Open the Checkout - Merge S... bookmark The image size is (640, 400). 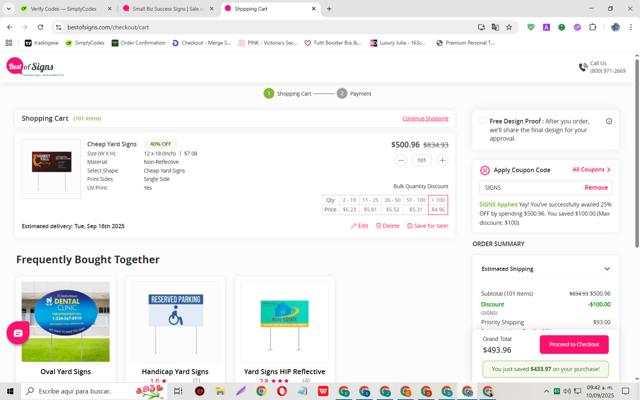[x=202, y=42]
